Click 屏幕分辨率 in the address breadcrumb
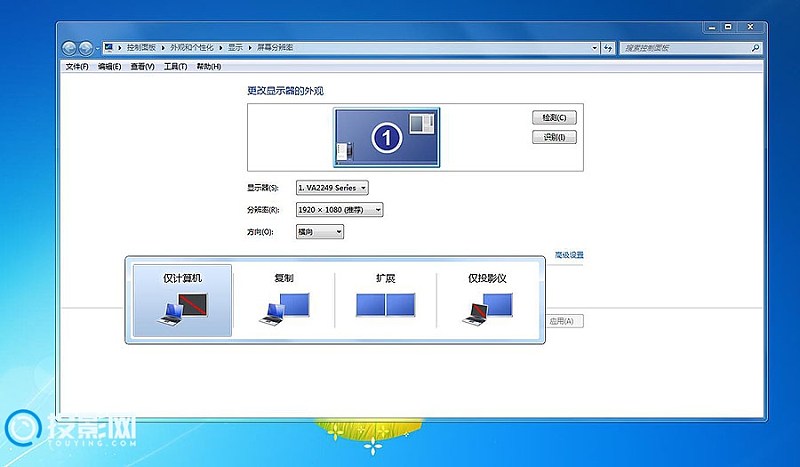 (274, 47)
